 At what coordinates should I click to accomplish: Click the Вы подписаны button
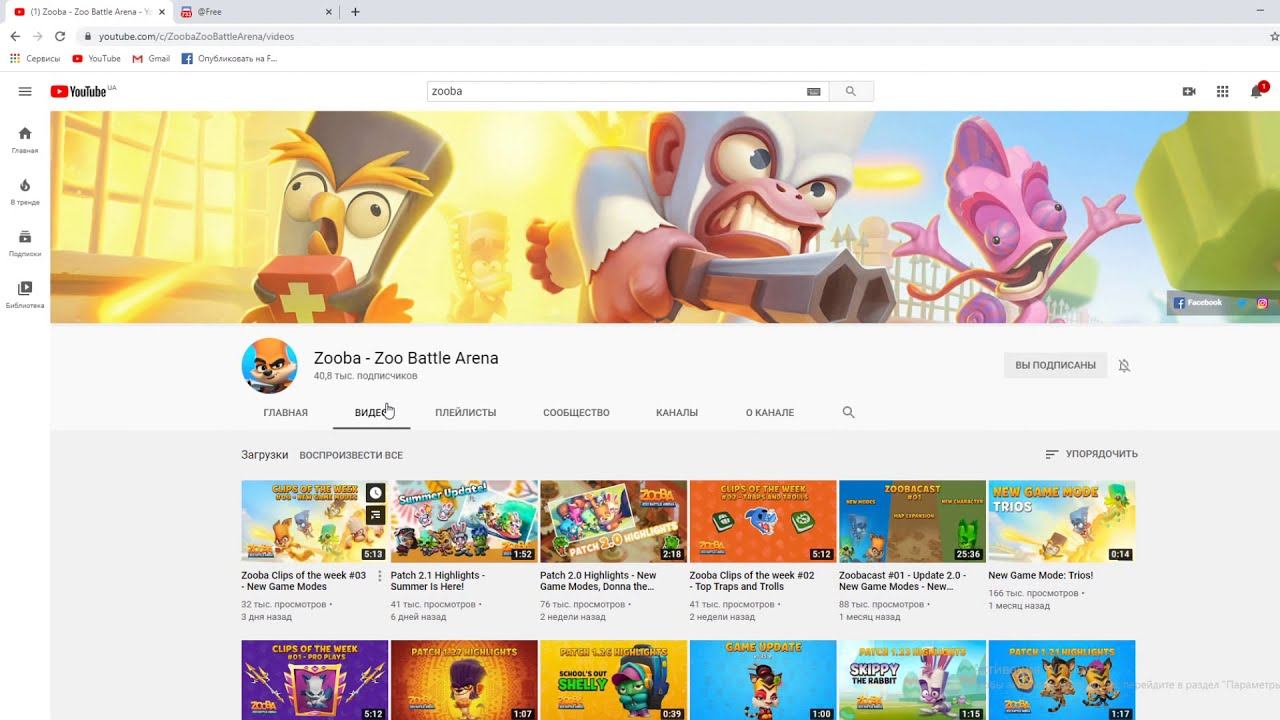tap(1055, 365)
